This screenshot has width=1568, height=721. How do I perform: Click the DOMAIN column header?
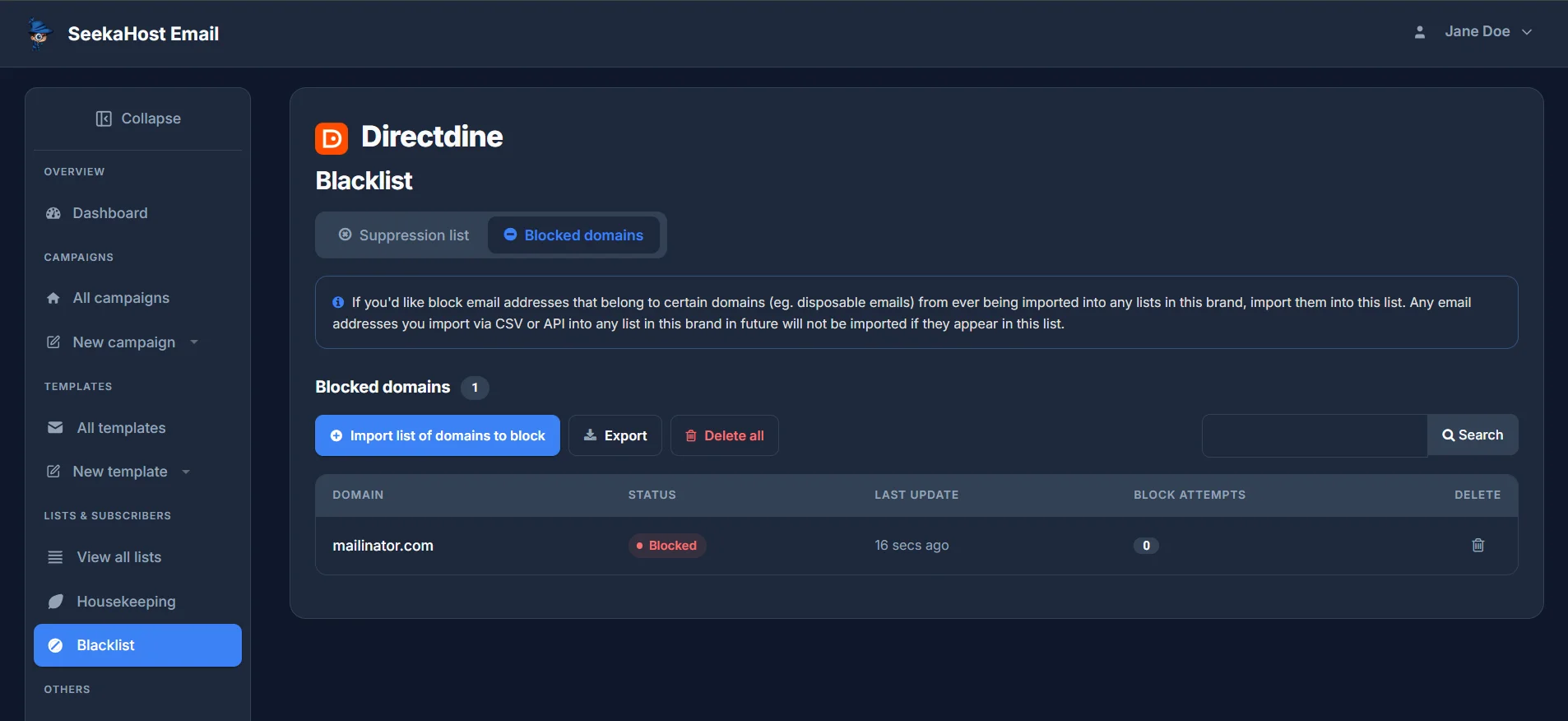(358, 495)
